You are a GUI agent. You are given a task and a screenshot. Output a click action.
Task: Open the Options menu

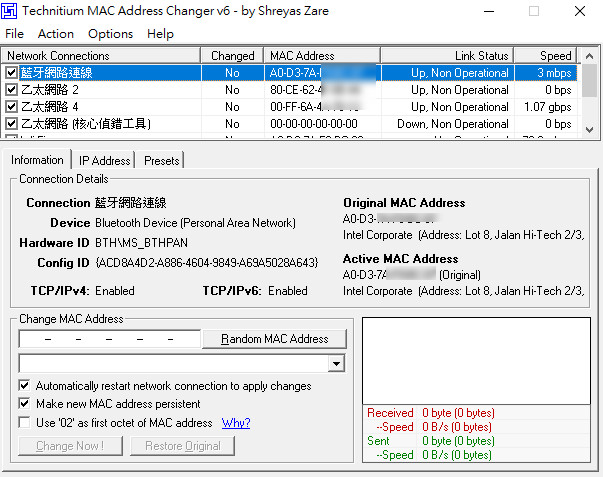(x=110, y=34)
